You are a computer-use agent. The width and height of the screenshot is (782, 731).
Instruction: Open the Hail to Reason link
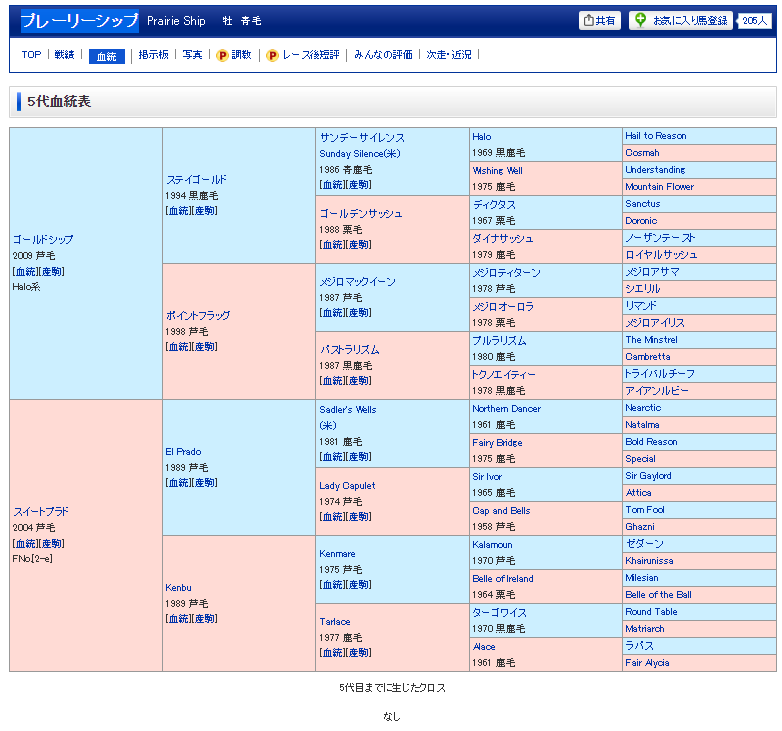[x=655, y=136]
